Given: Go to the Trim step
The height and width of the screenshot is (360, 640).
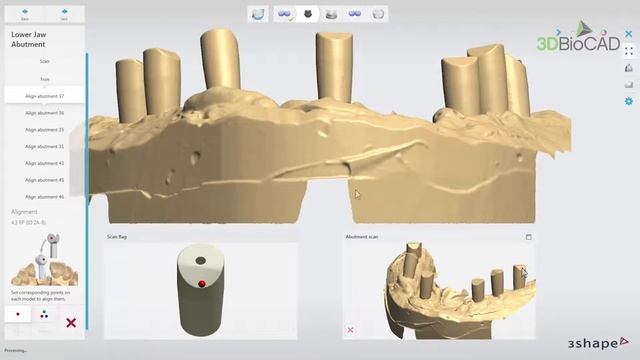Looking at the screenshot, I should [44, 79].
